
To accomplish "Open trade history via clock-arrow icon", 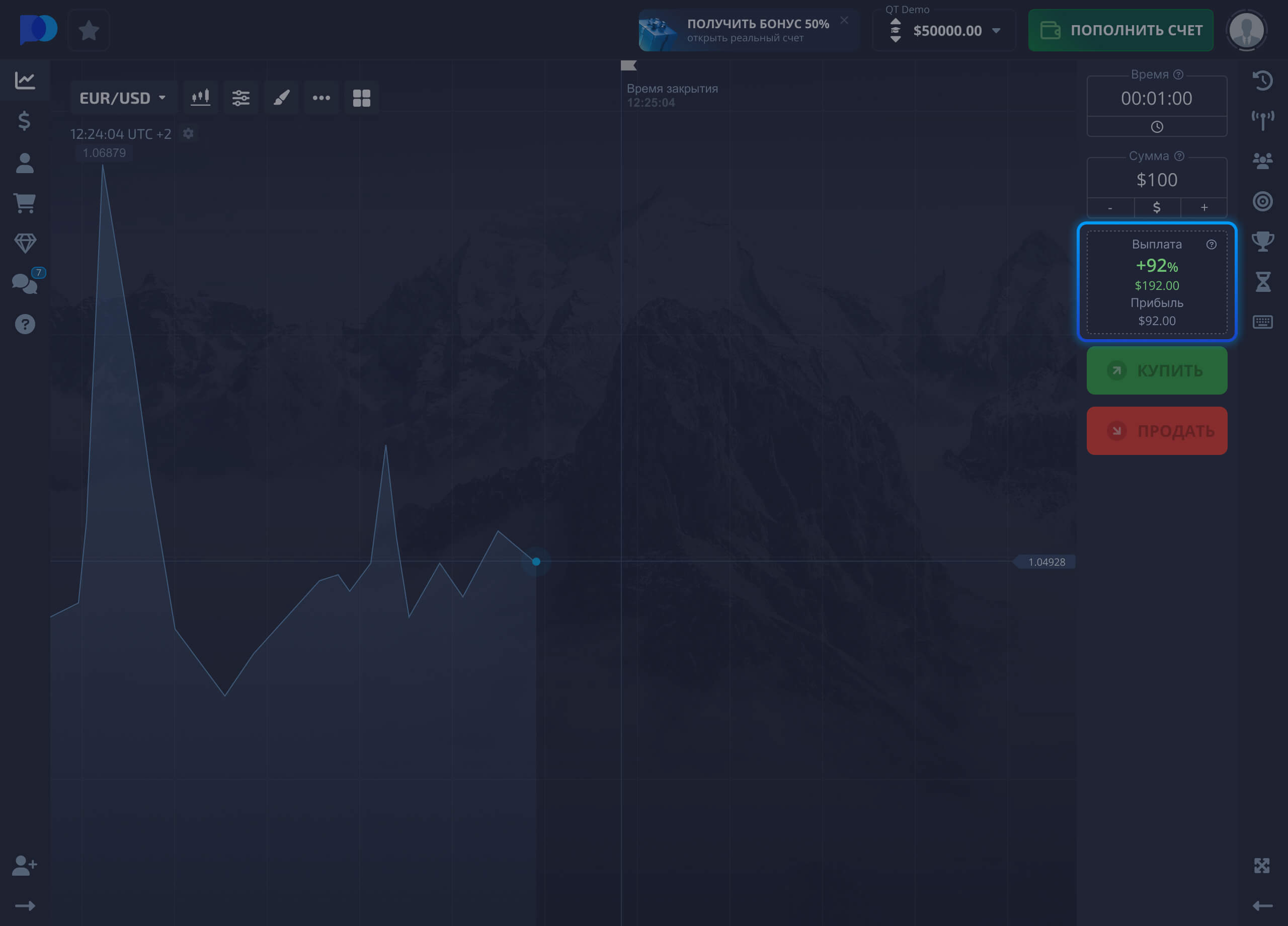I will coord(1263,81).
